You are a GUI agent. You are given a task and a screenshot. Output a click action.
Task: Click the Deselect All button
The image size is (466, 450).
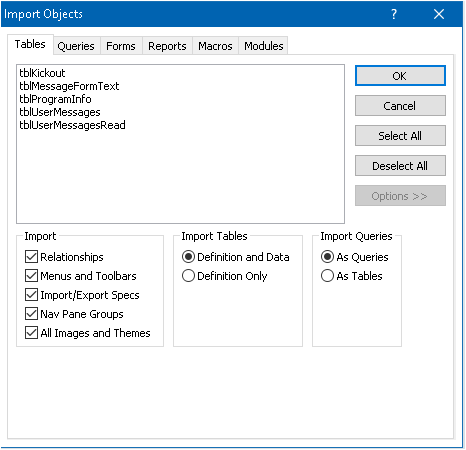click(x=400, y=166)
